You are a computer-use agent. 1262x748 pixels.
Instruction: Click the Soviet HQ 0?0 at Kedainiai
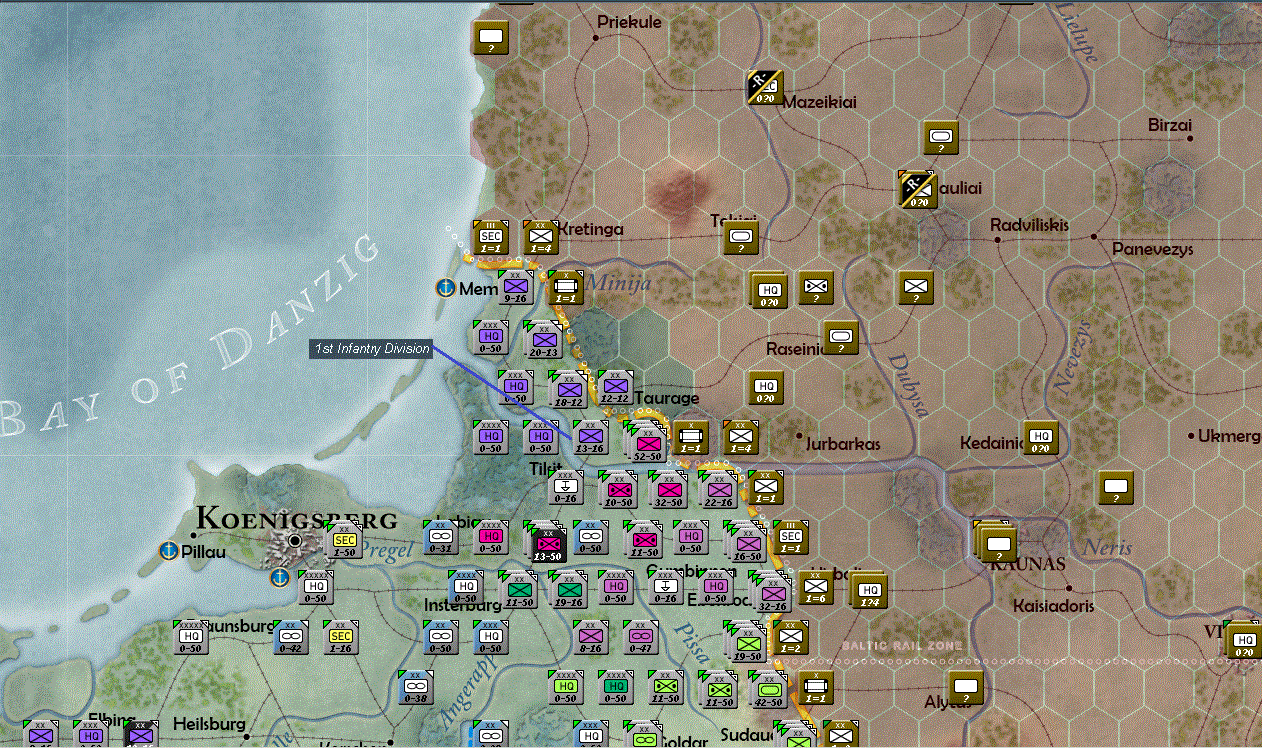click(1041, 438)
